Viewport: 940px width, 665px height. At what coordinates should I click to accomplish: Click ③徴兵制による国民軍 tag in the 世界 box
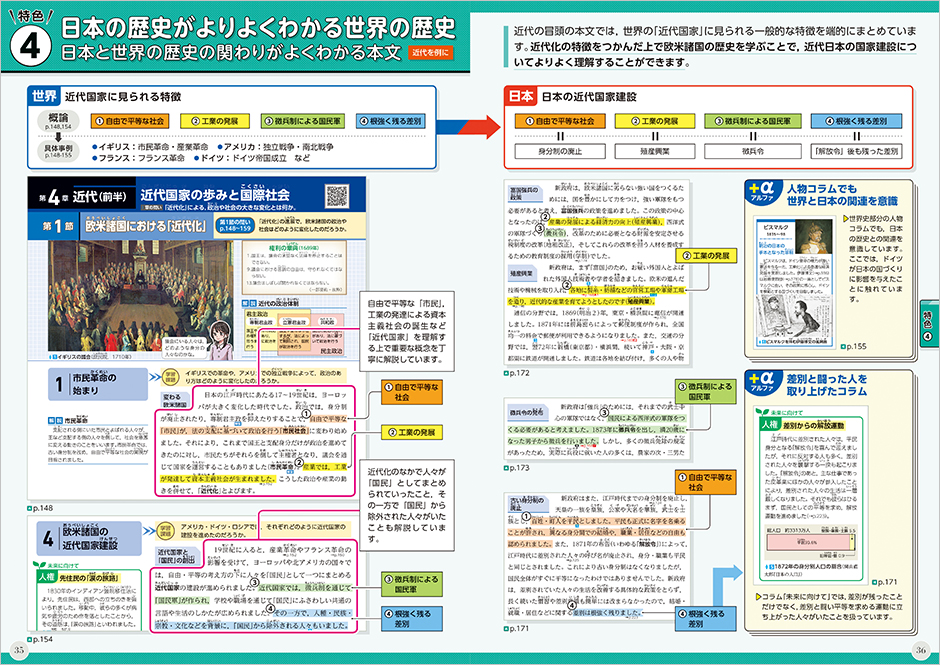tap(302, 121)
